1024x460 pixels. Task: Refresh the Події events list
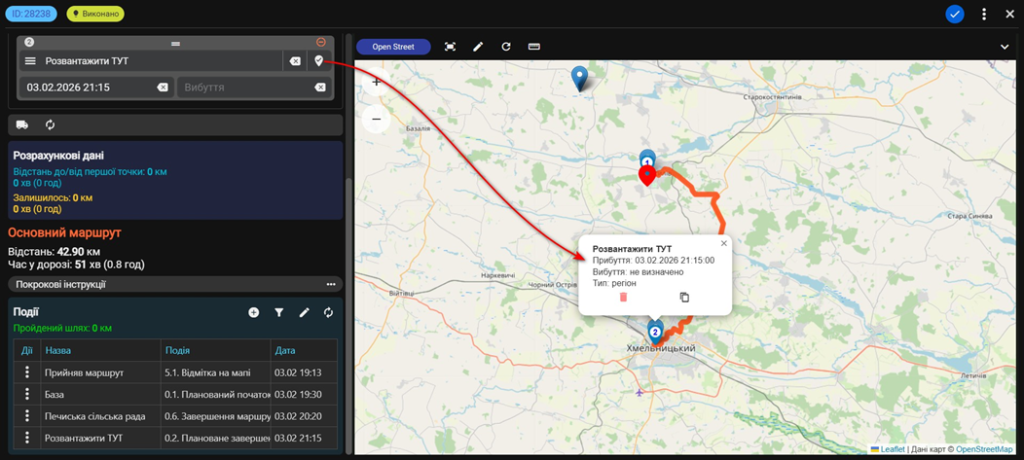(328, 313)
